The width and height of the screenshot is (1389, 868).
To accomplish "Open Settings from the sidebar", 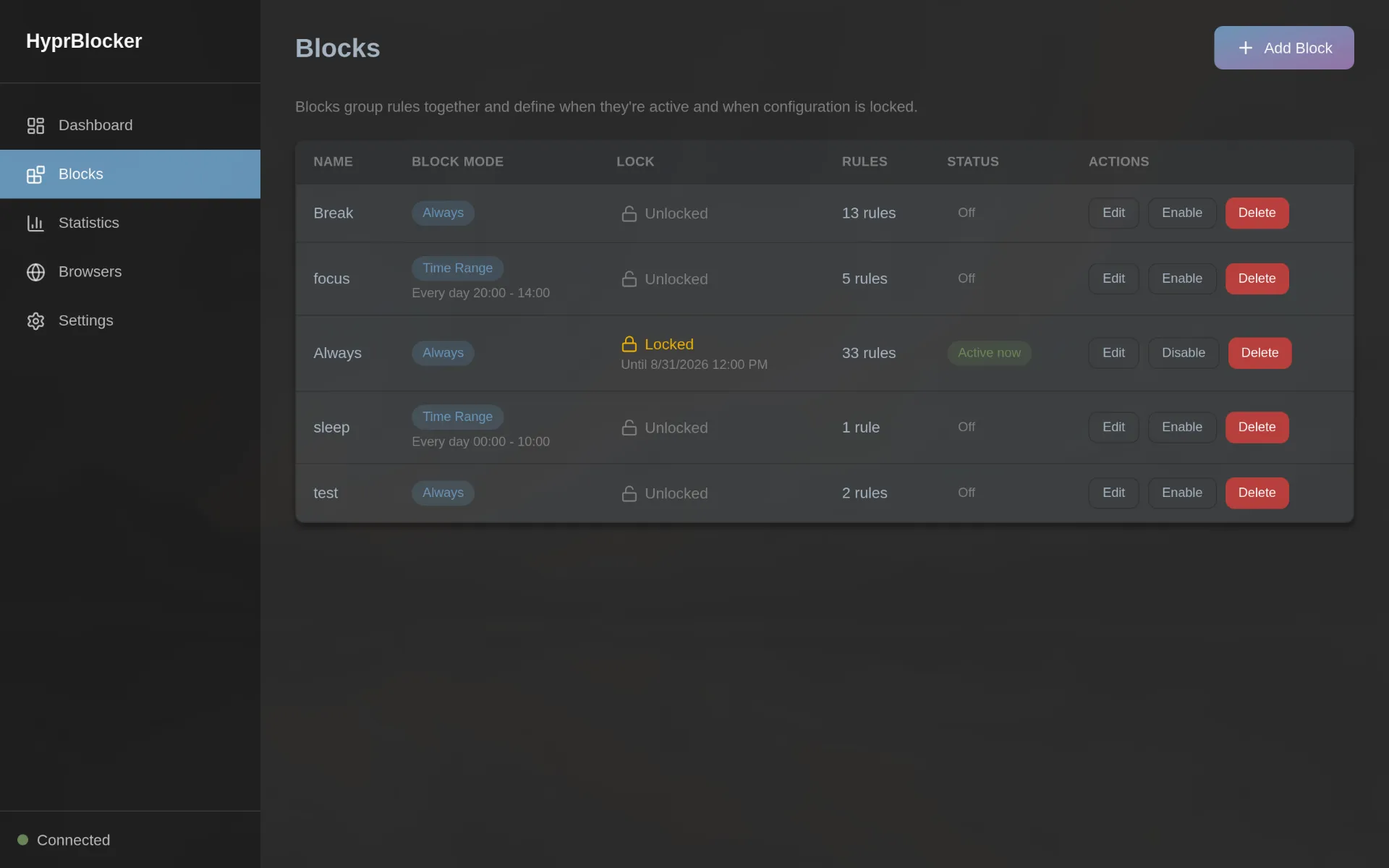I will pyautogui.click(x=130, y=320).
